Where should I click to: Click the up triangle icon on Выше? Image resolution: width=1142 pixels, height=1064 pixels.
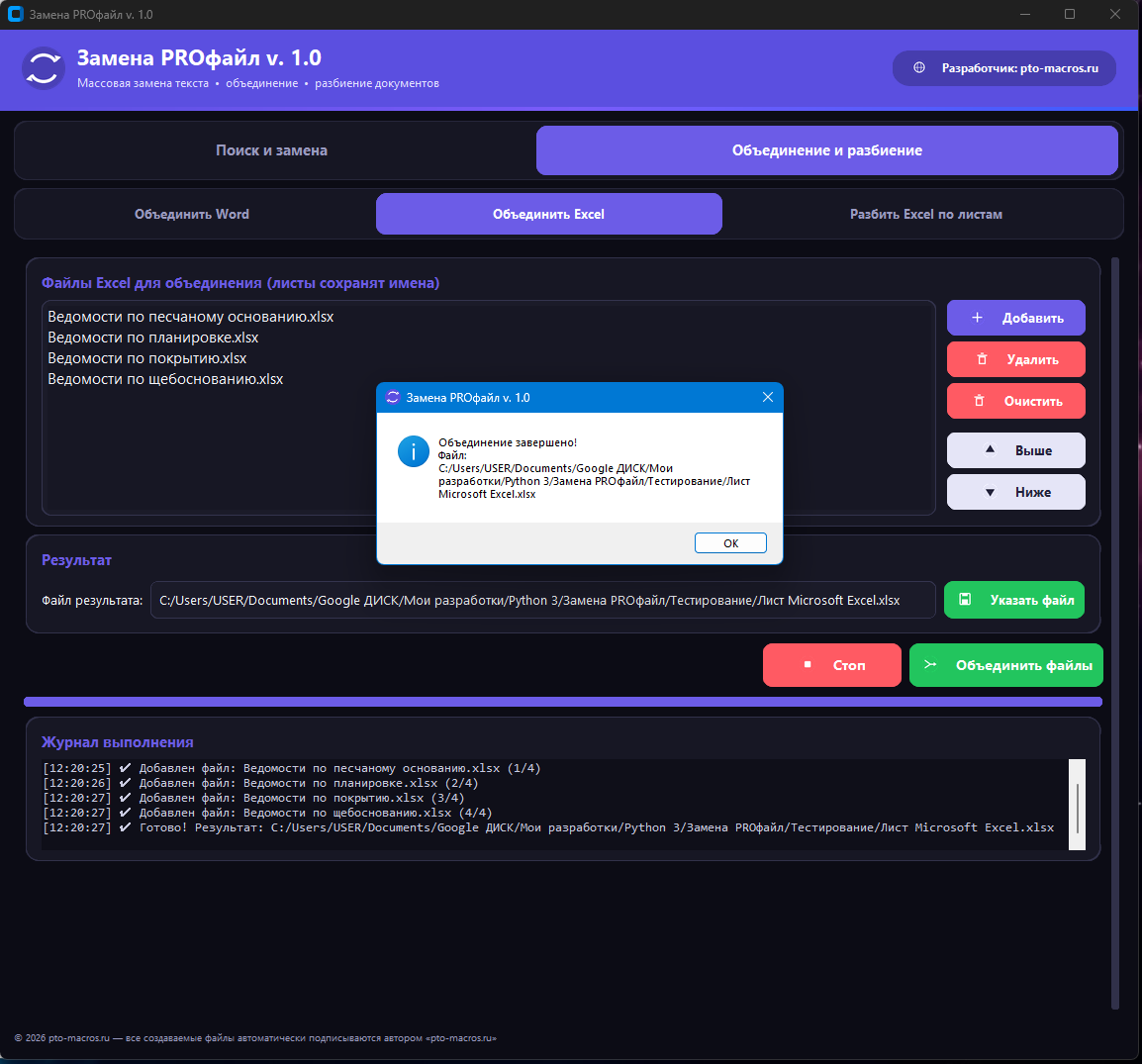[x=990, y=449]
